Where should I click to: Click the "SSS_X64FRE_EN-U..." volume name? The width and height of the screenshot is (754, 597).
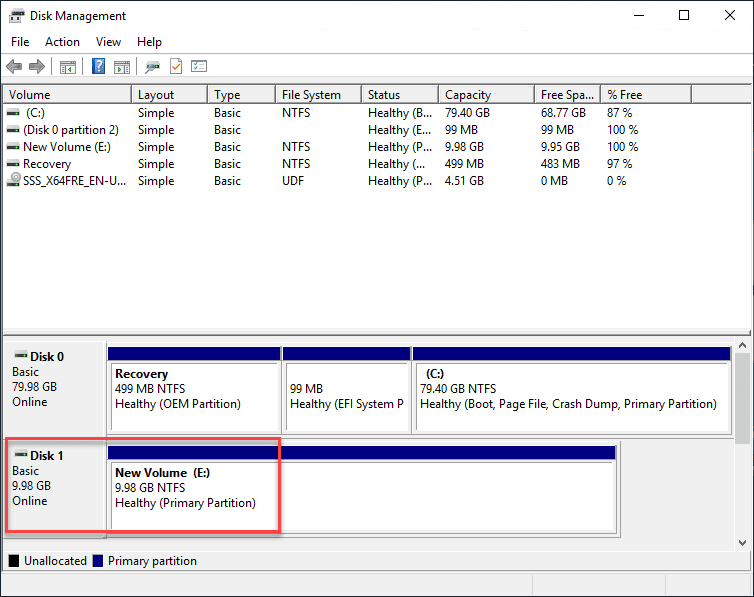(75, 181)
